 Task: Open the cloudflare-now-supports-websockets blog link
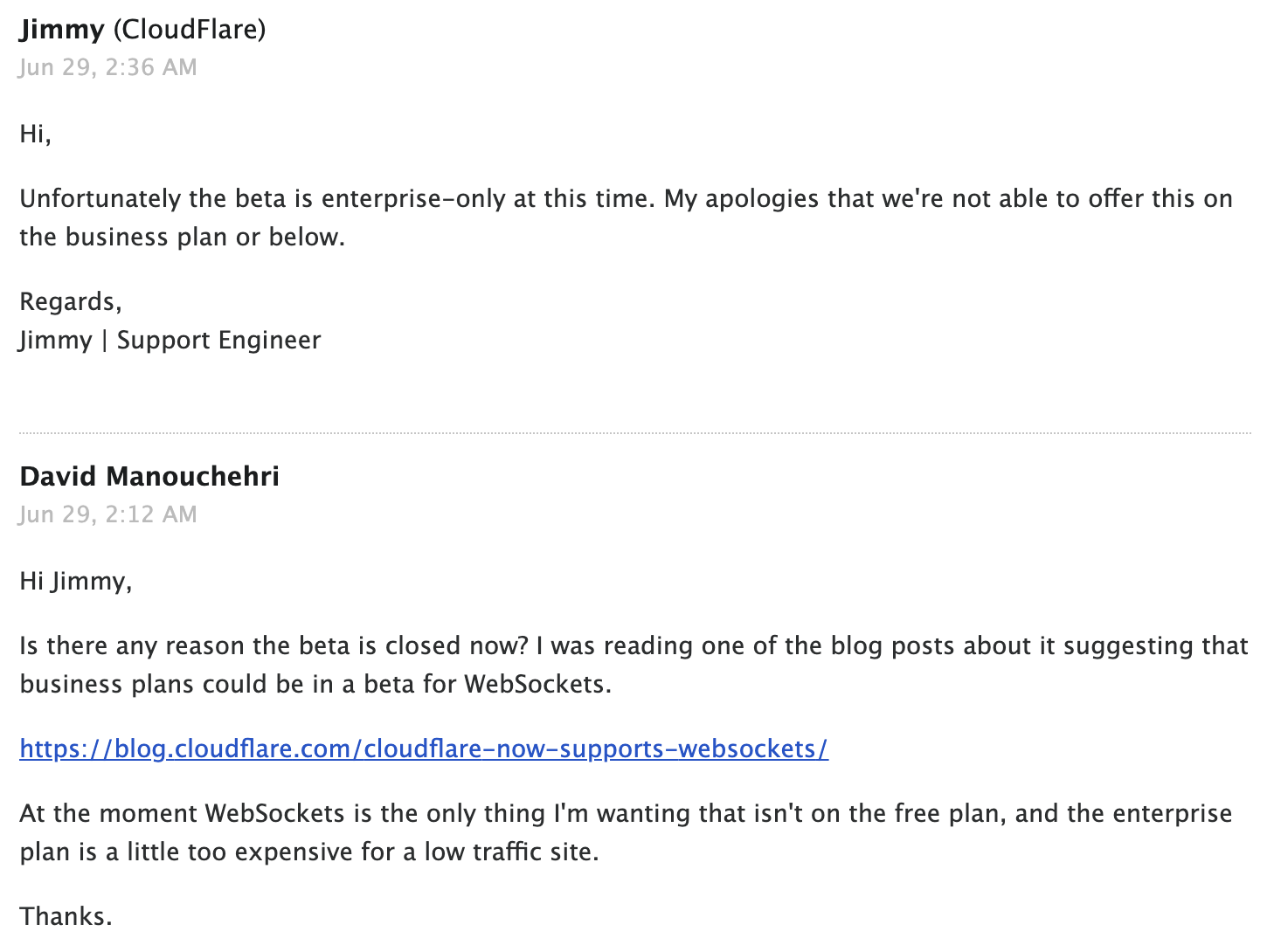tap(424, 748)
